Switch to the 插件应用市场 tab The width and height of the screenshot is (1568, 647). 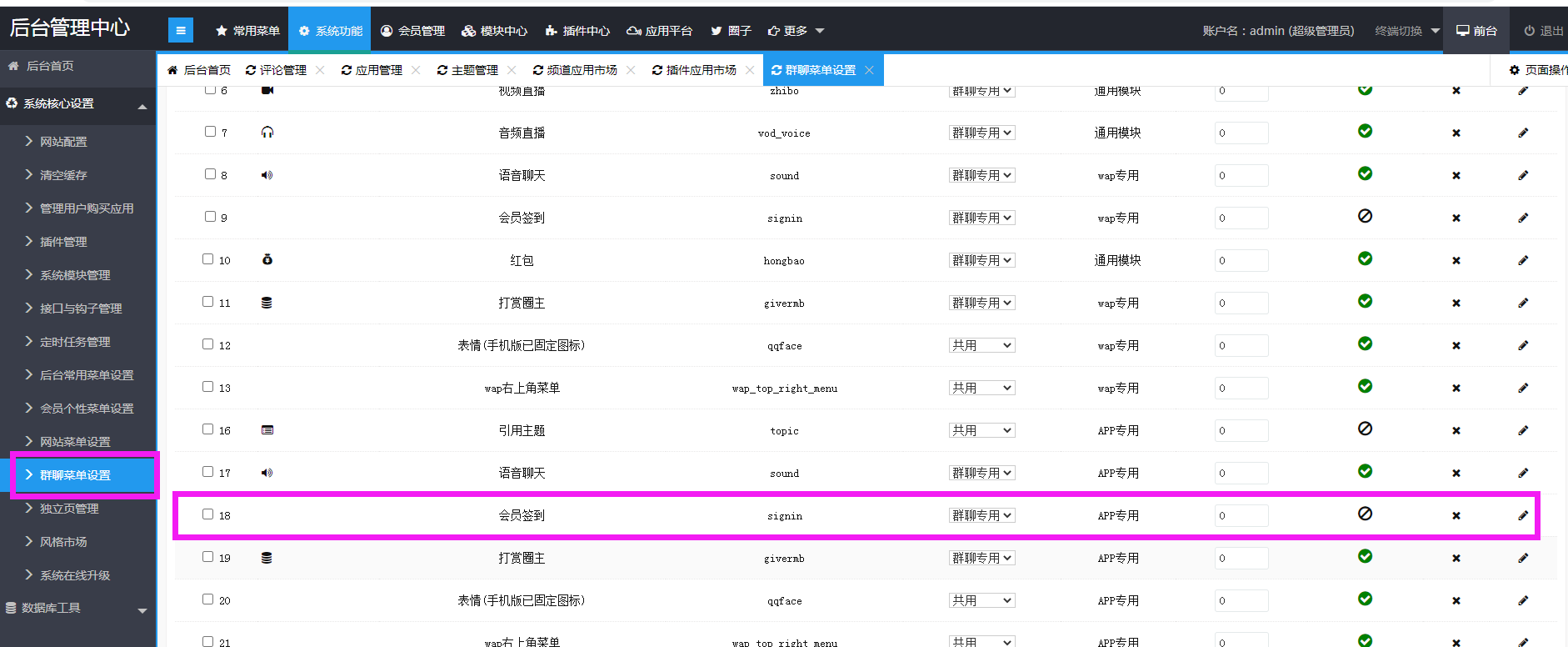pyautogui.click(x=694, y=70)
